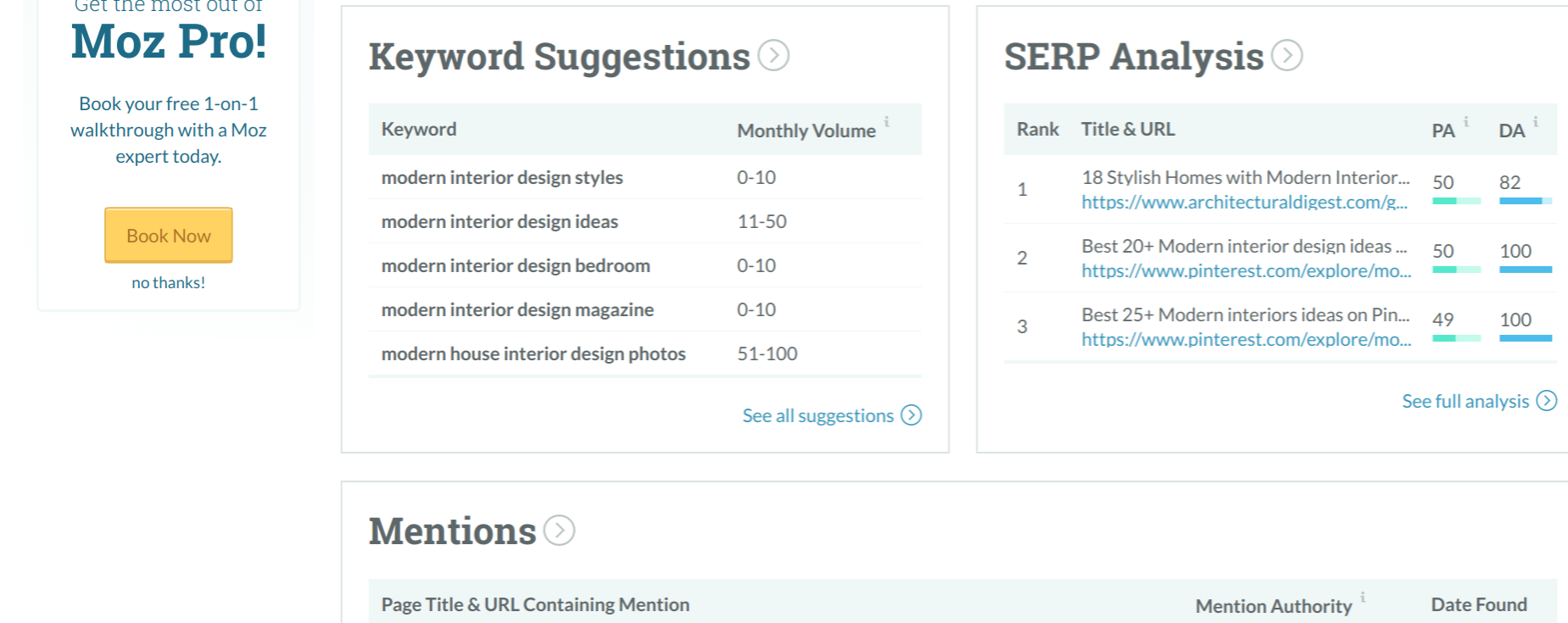Viewport: 1568px width, 623px height.
Task: Click arrow icon beside See full analysis
Action: 1547,401
